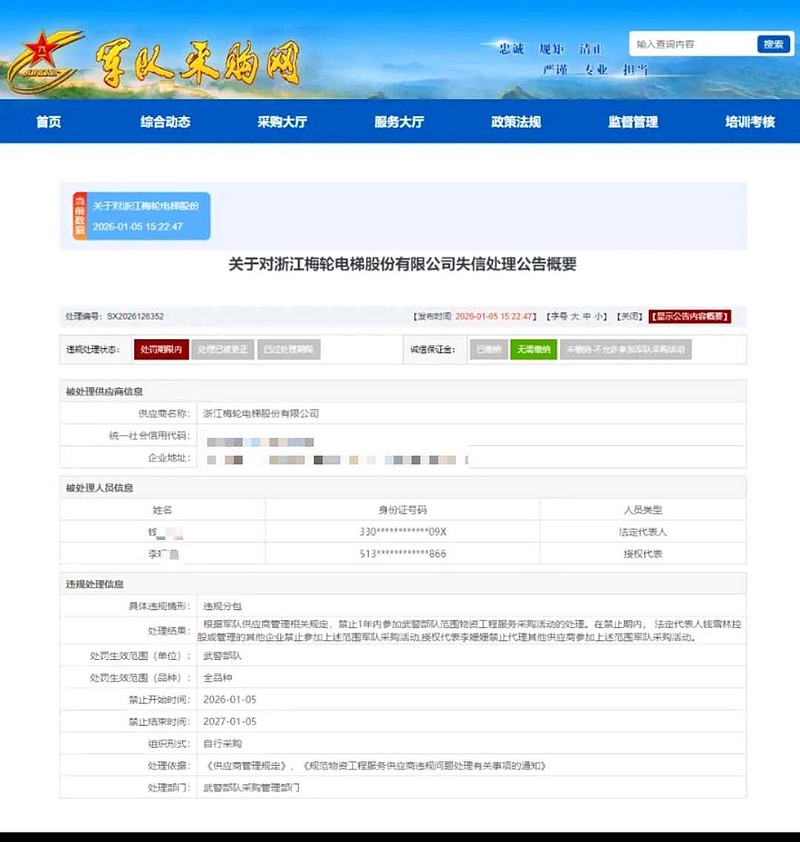Go to the 培训考核 section
800x842 pixels.
[750, 122]
